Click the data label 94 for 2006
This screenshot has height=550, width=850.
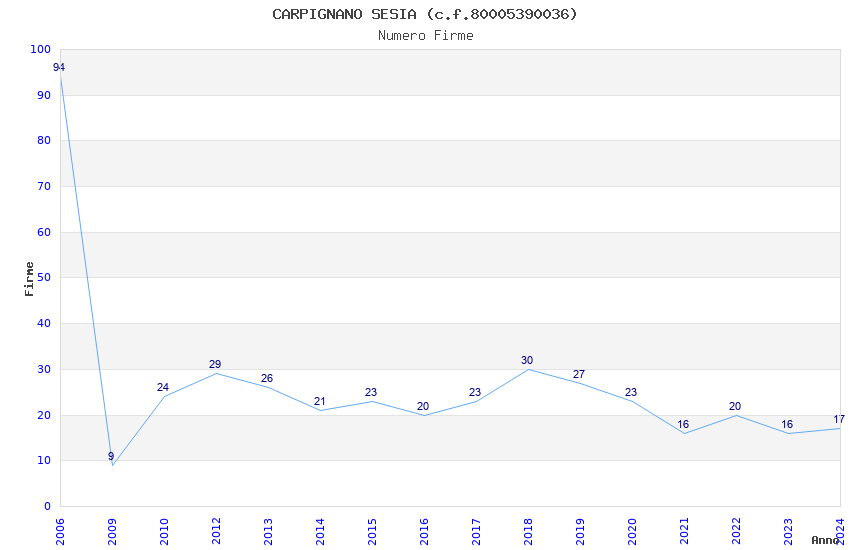pyautogui.click(x=59, y=68)
